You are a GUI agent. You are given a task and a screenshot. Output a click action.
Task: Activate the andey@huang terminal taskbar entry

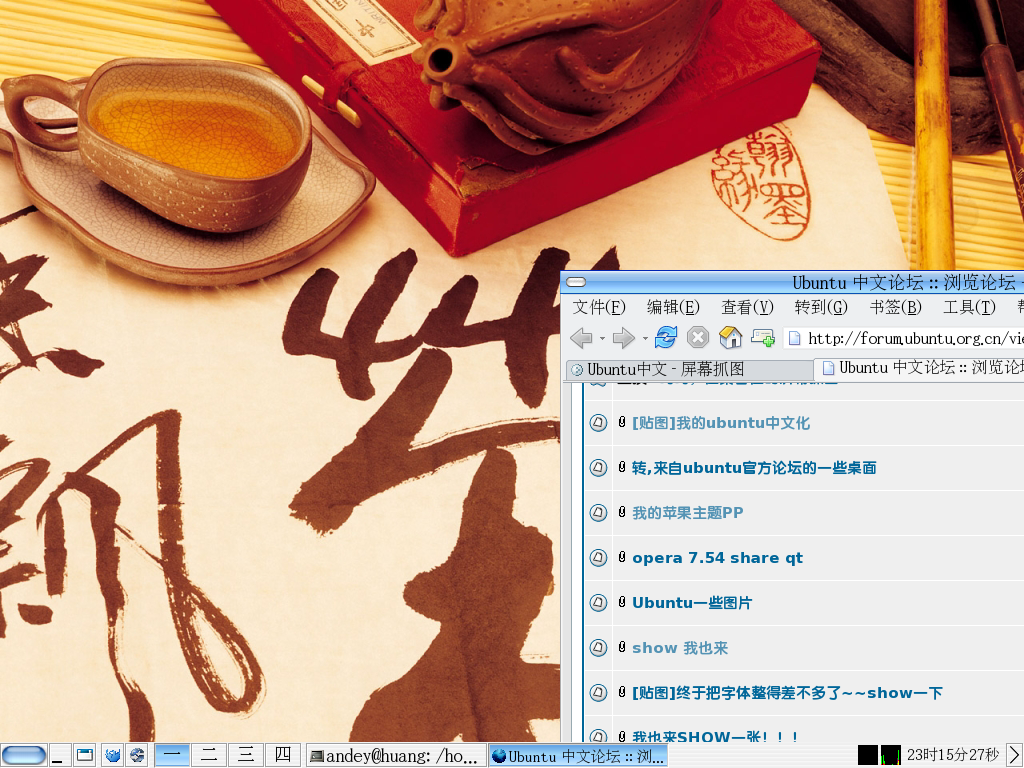click(396, 756)
